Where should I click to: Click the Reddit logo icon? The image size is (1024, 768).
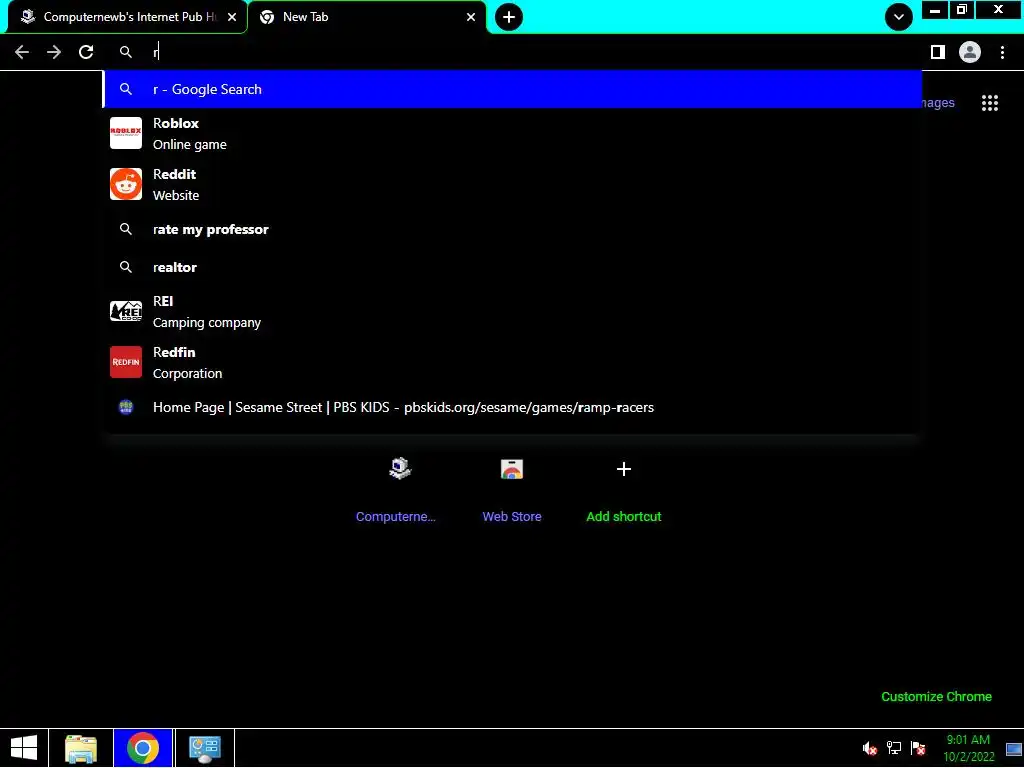click(126, 184)
